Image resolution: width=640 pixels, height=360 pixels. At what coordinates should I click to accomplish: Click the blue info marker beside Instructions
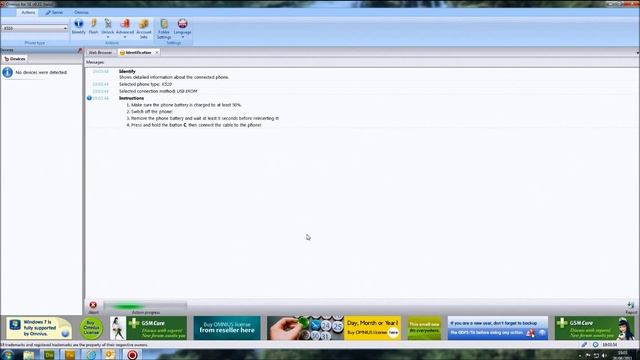[x=89, y=98]
